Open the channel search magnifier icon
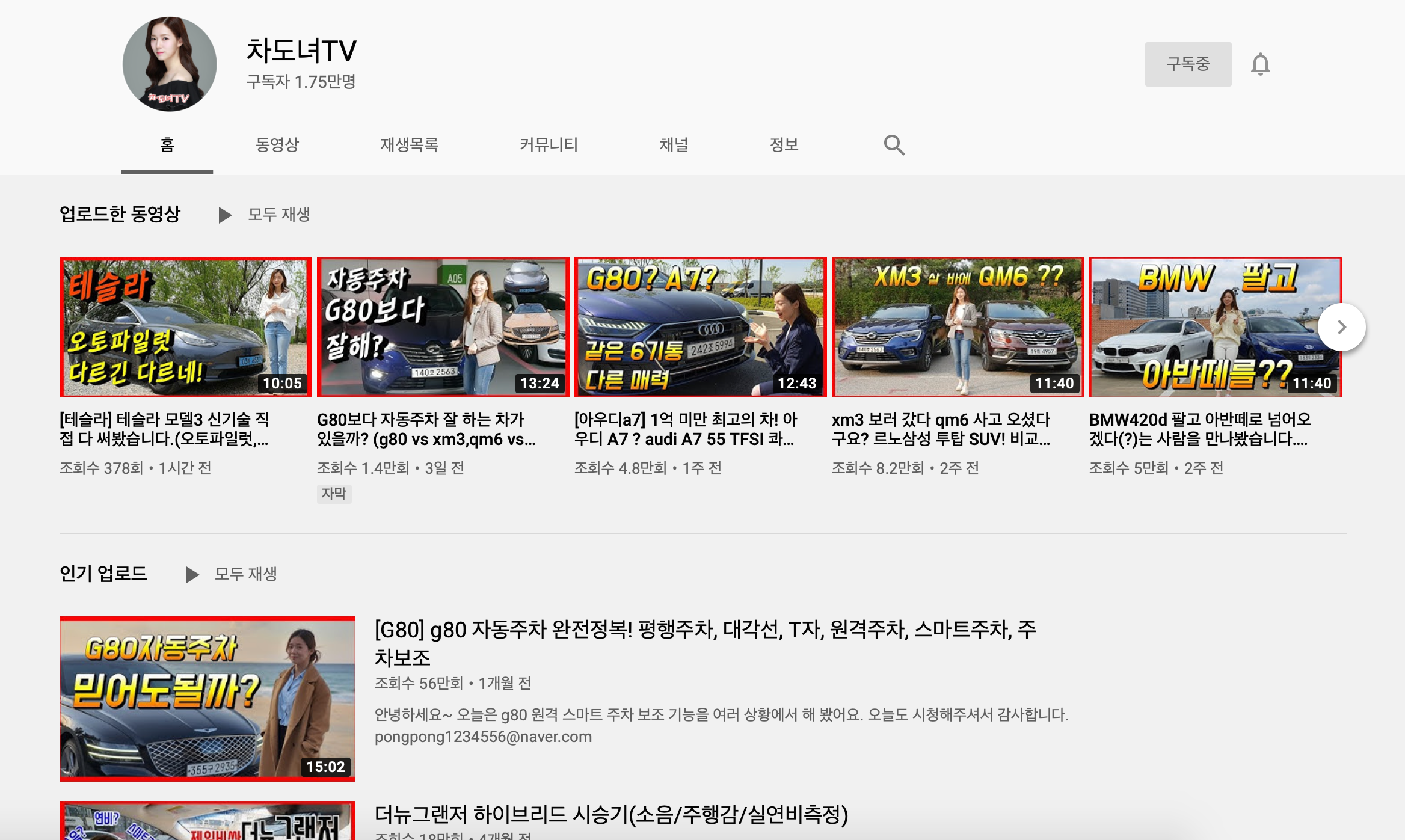1405x840 pixels. (894, 145)
